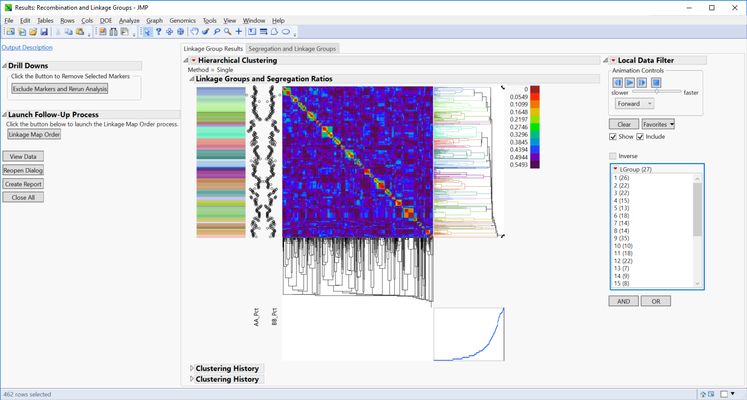Select the crosshairs tool
The image size is (747, 400).
tap(239, 32)
